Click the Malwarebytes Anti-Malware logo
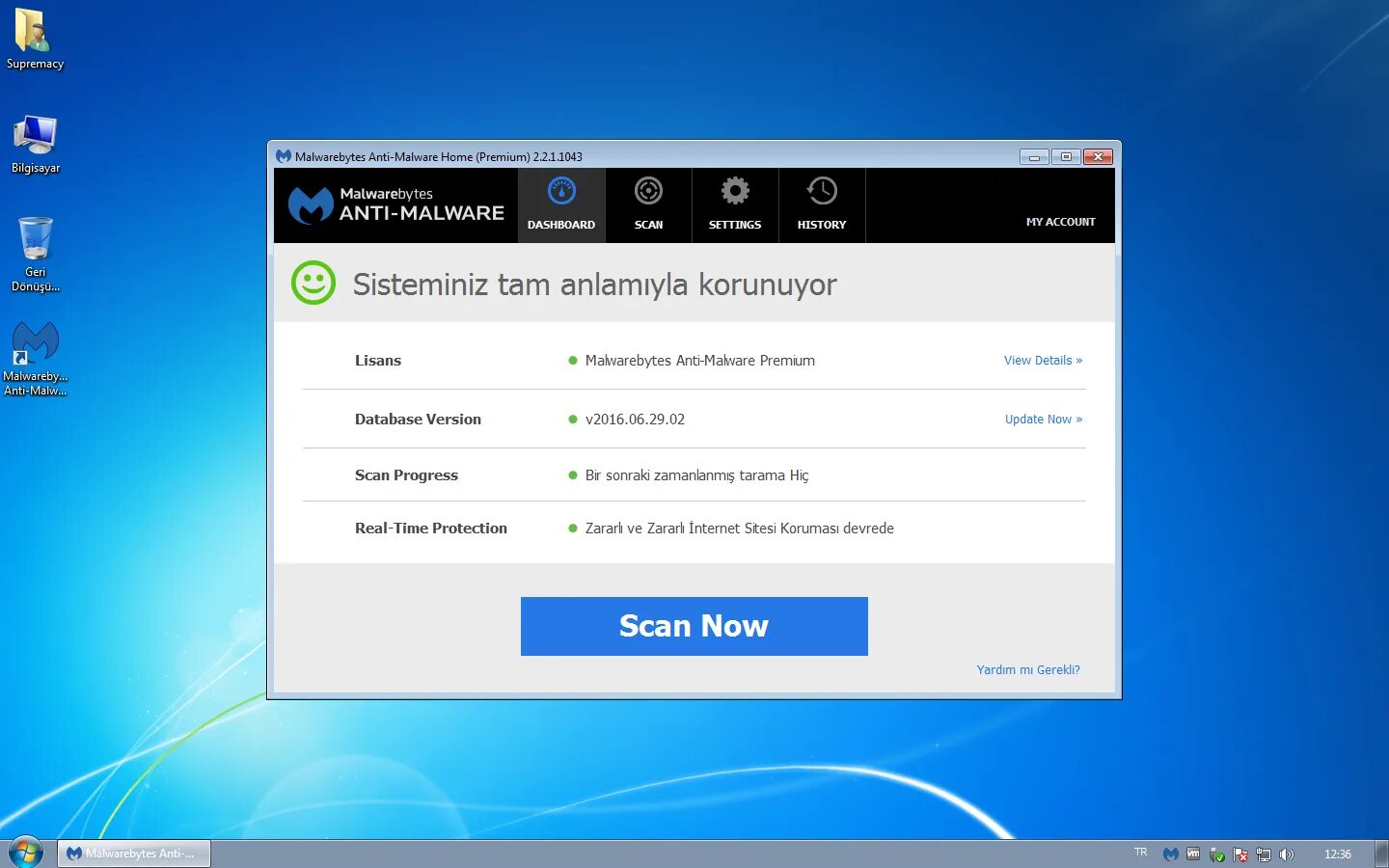Screen dimensions: 1389x868 click(396, 204)
